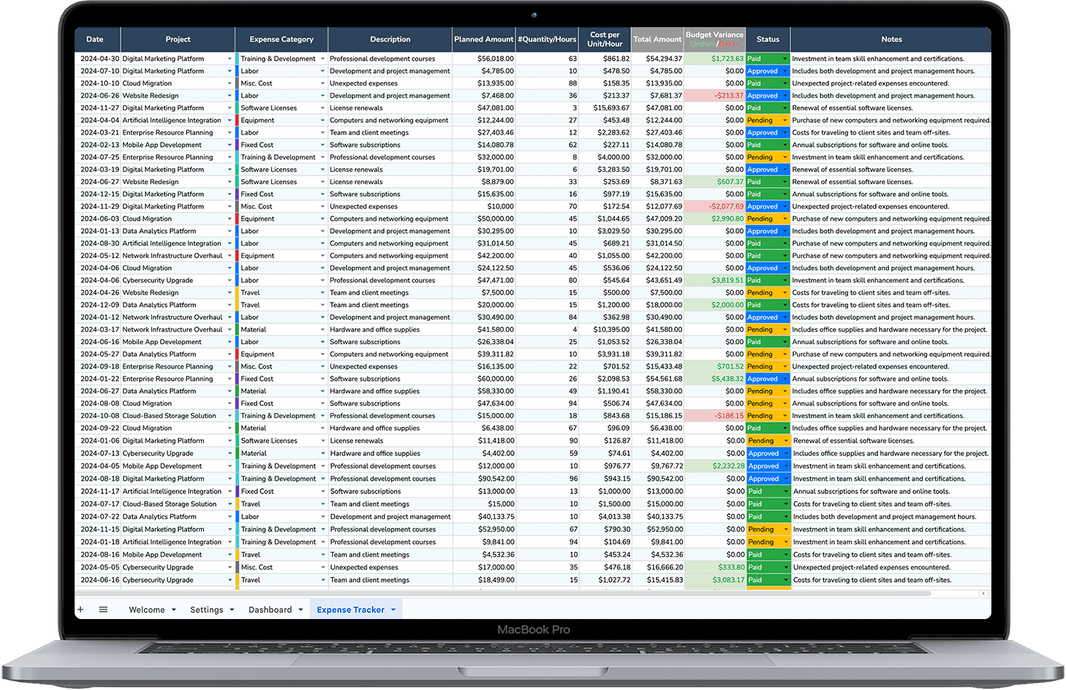
Task: Open Project dropdown in the 2024-04-30 row
Action: tap(230, 59)
